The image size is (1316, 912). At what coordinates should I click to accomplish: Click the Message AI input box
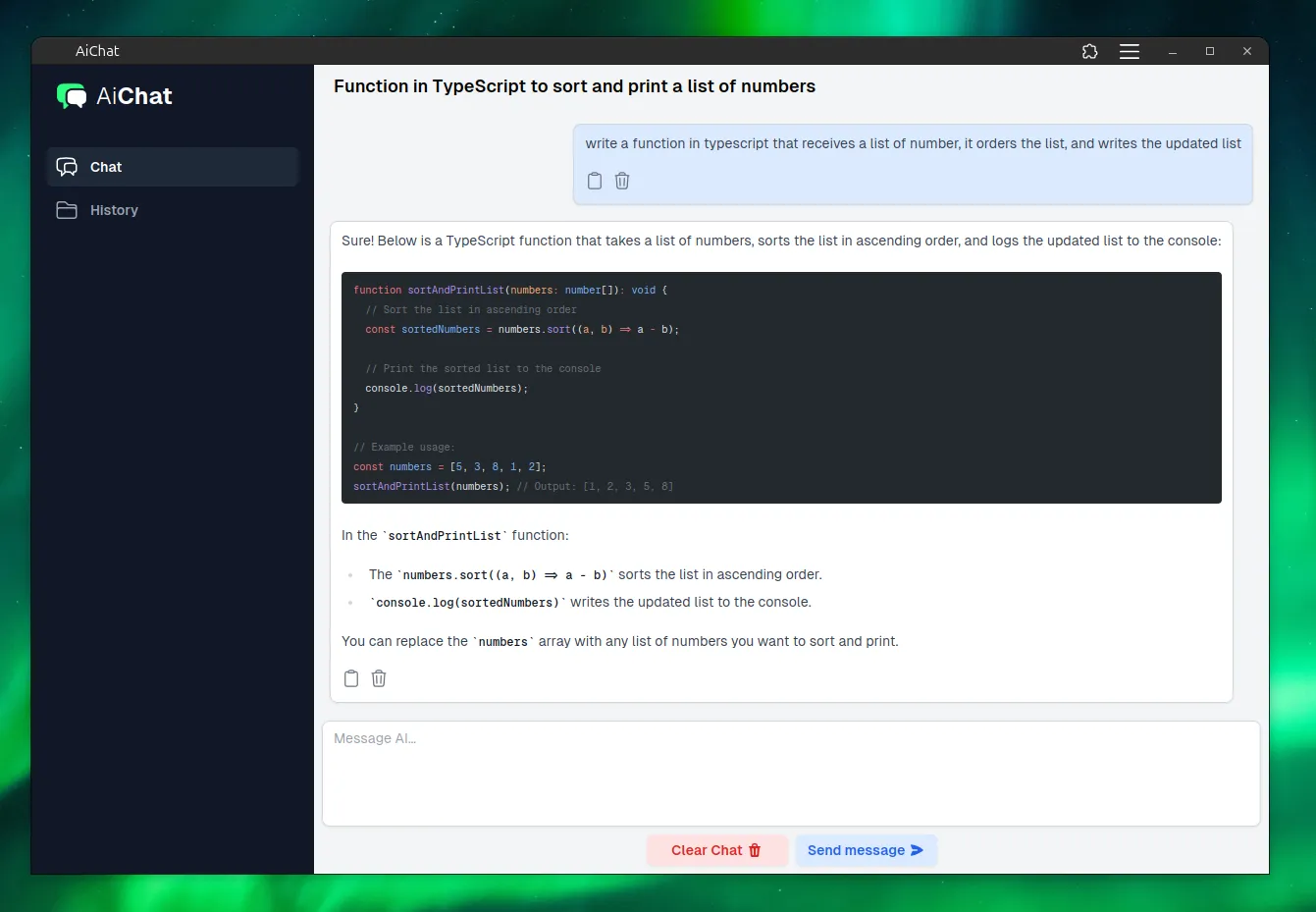(791, 773)
